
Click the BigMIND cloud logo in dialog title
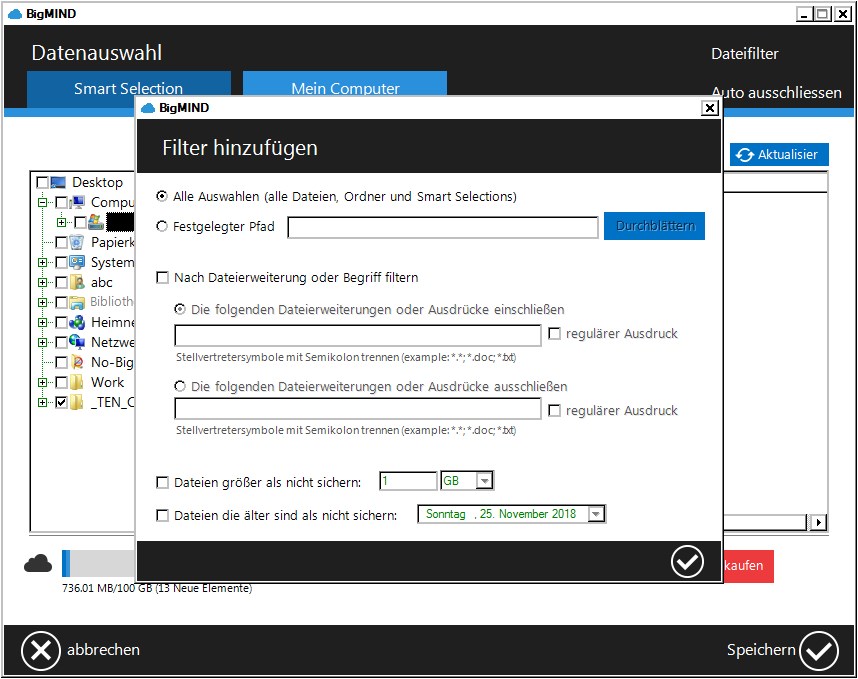pos(148,108)
